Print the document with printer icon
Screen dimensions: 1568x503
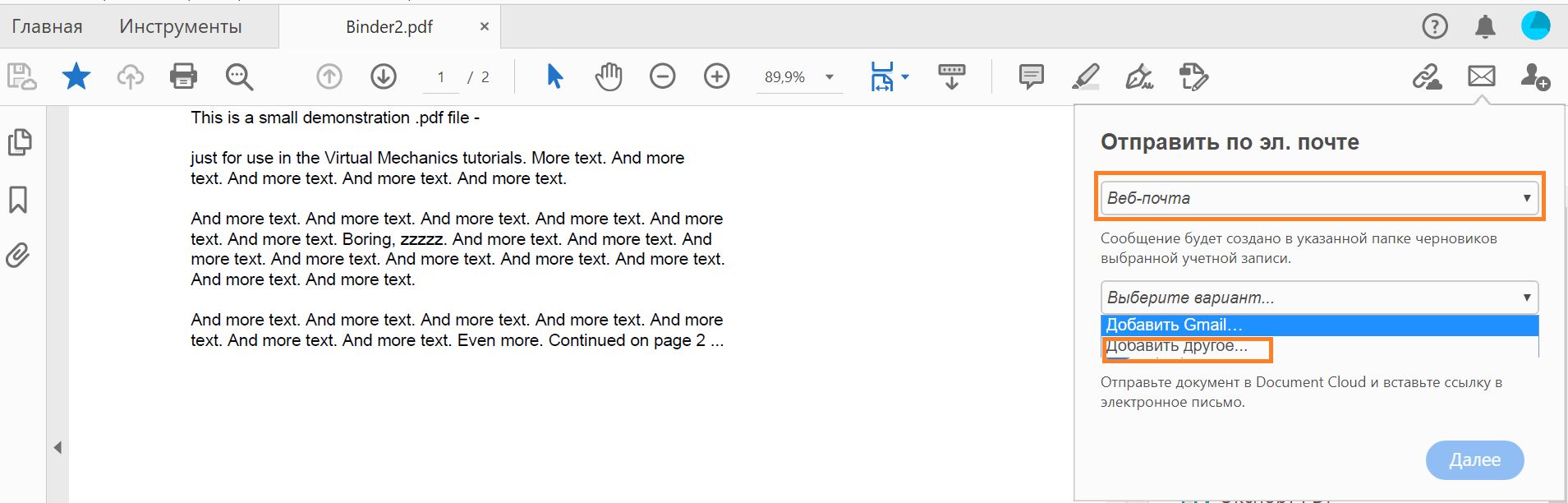pos(183,76)
